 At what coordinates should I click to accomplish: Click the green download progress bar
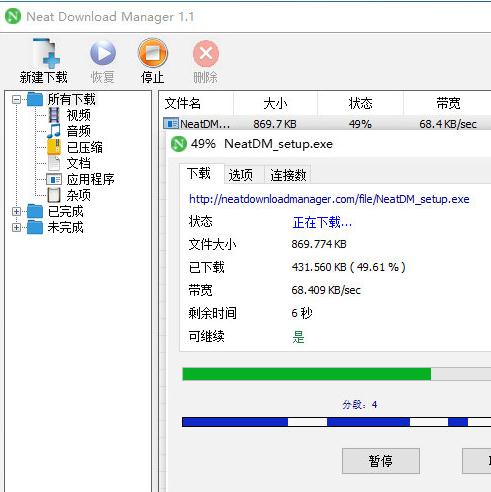point(337,374)
